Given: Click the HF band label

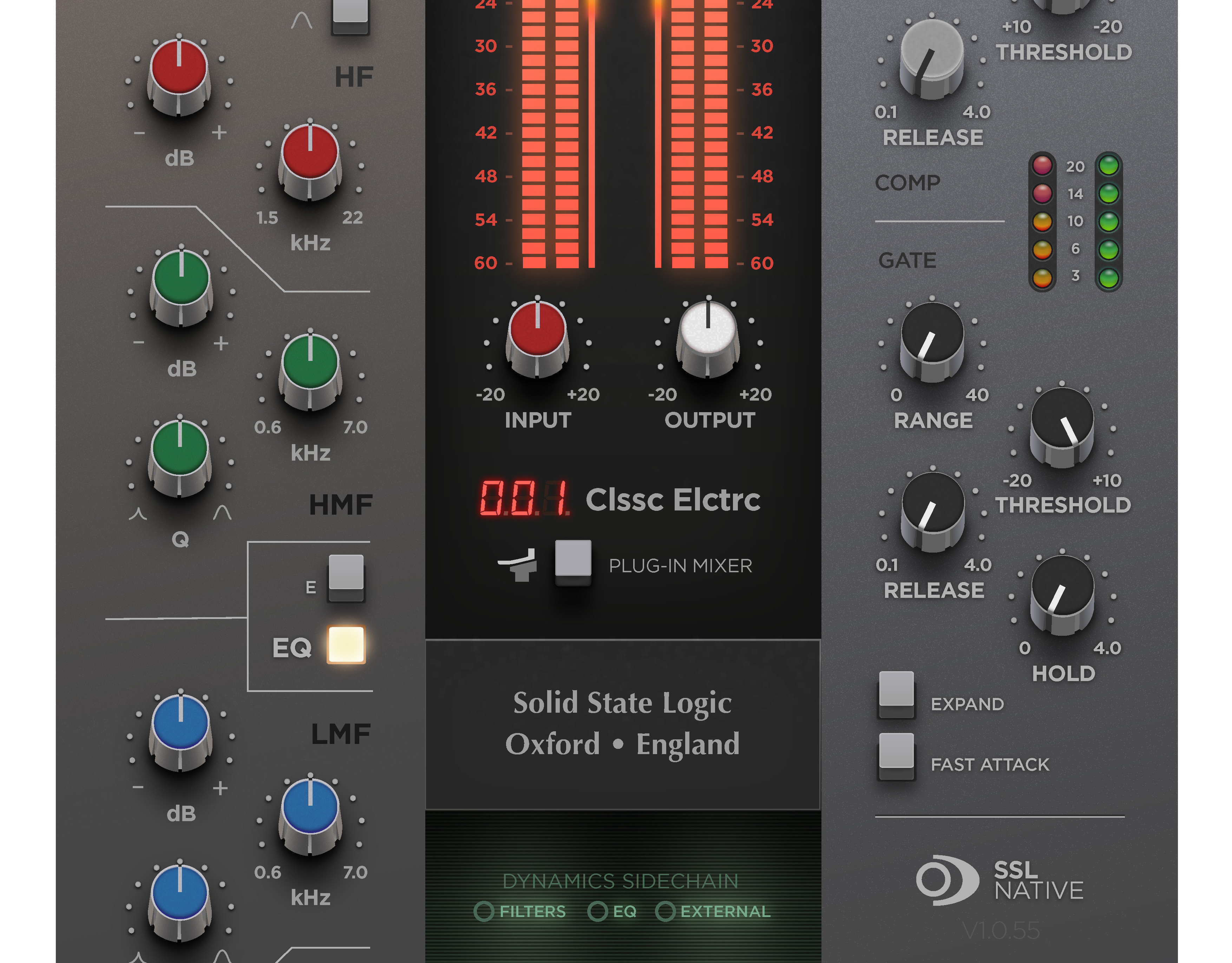Looking at the screenshot, I should 354,77.
